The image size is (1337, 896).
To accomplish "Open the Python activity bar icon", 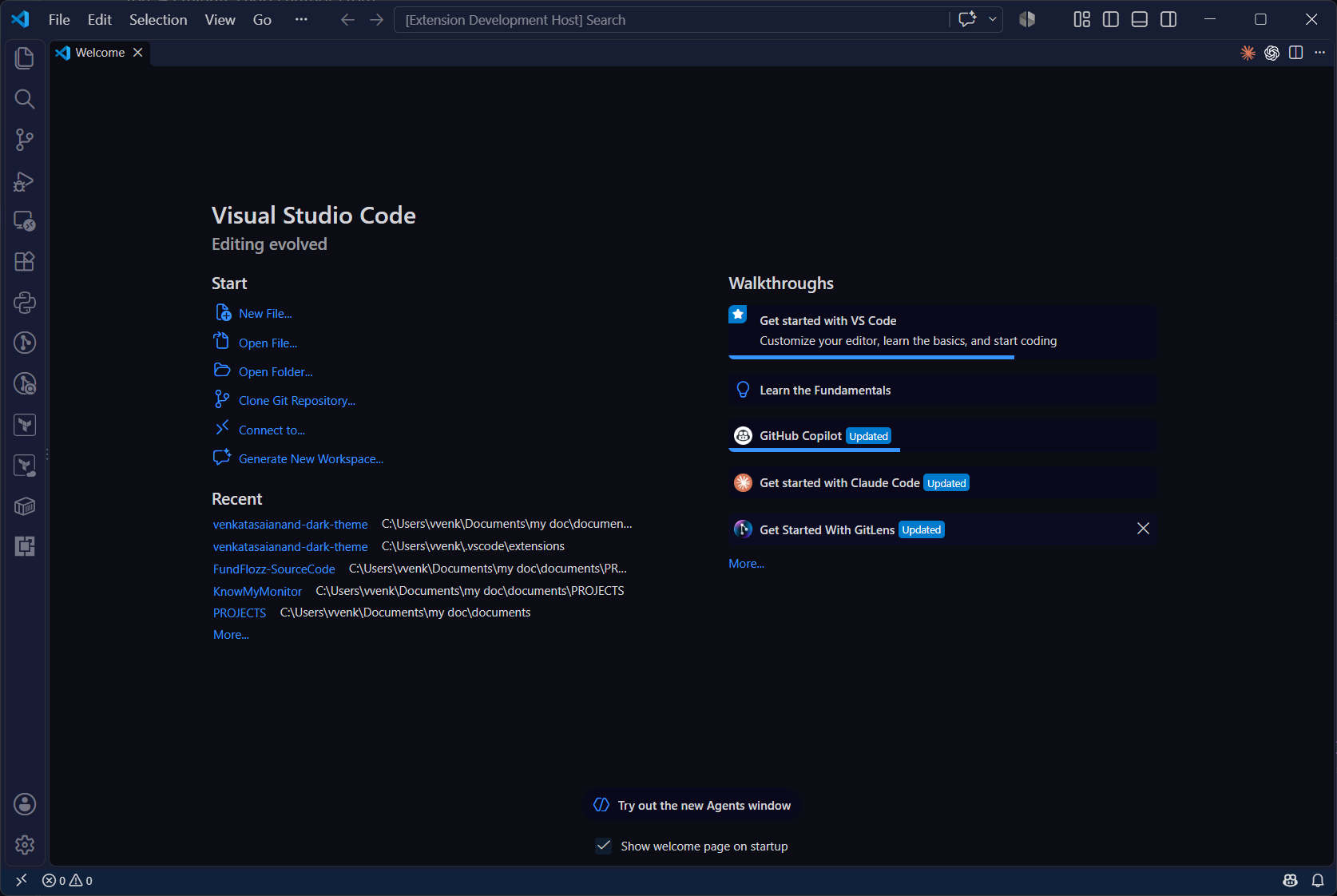I will pyautogui.click(x=25, y=303).
